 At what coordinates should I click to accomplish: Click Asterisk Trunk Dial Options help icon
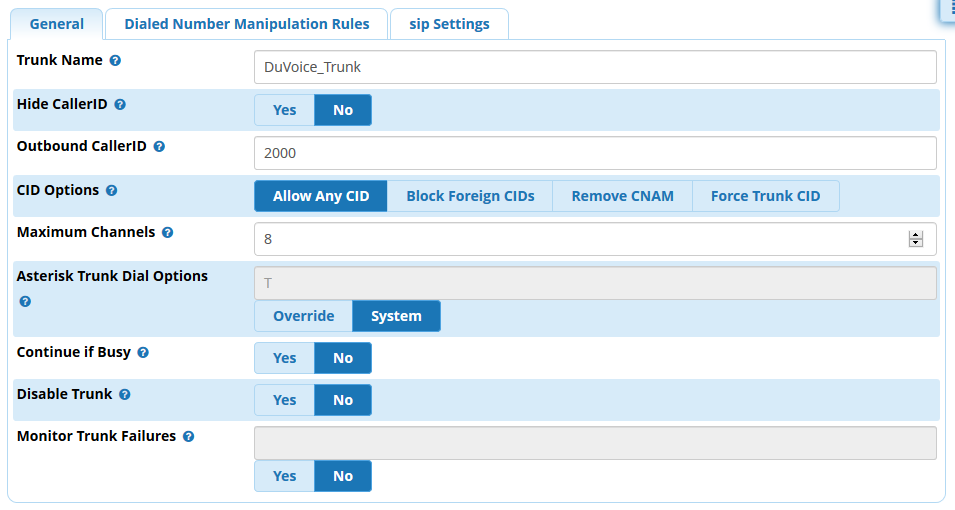tap(25, 301)
